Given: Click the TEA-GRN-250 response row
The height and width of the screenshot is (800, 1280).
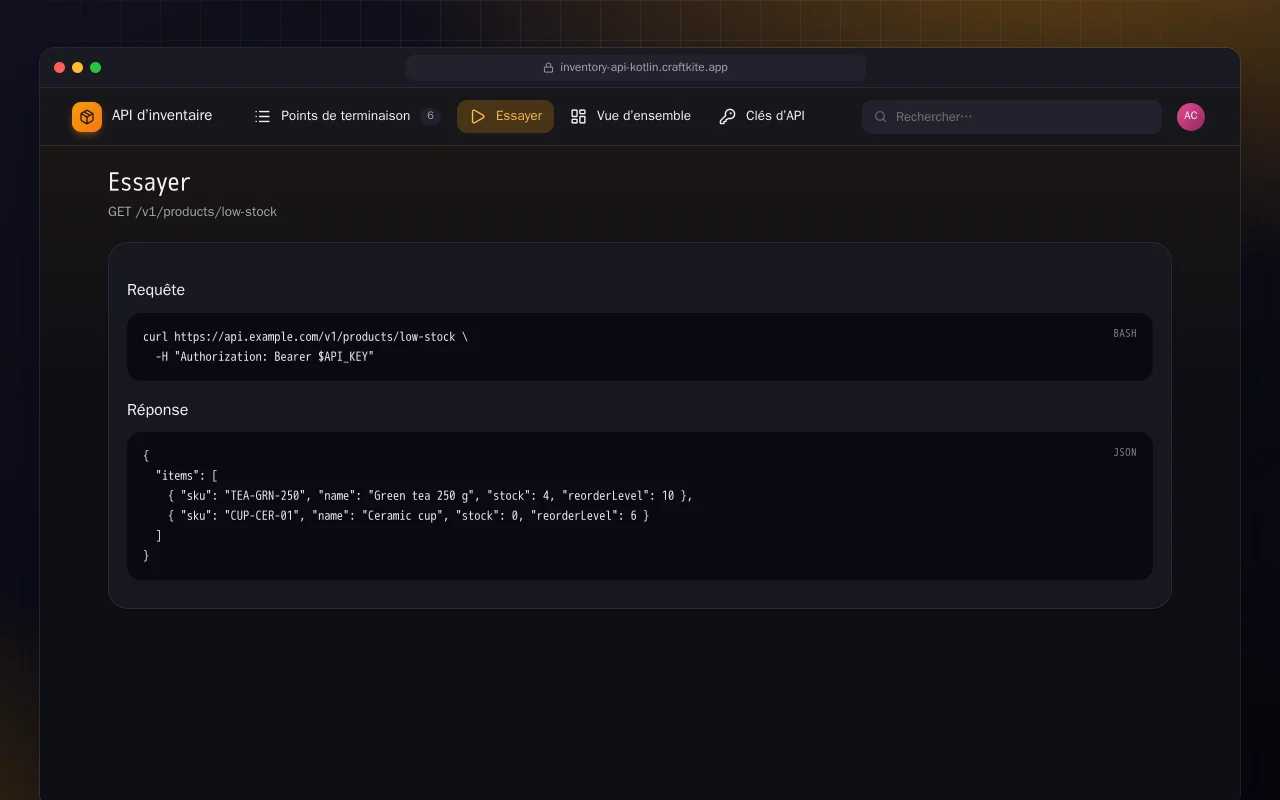Looking at the screenshot, I should (430, 496).
